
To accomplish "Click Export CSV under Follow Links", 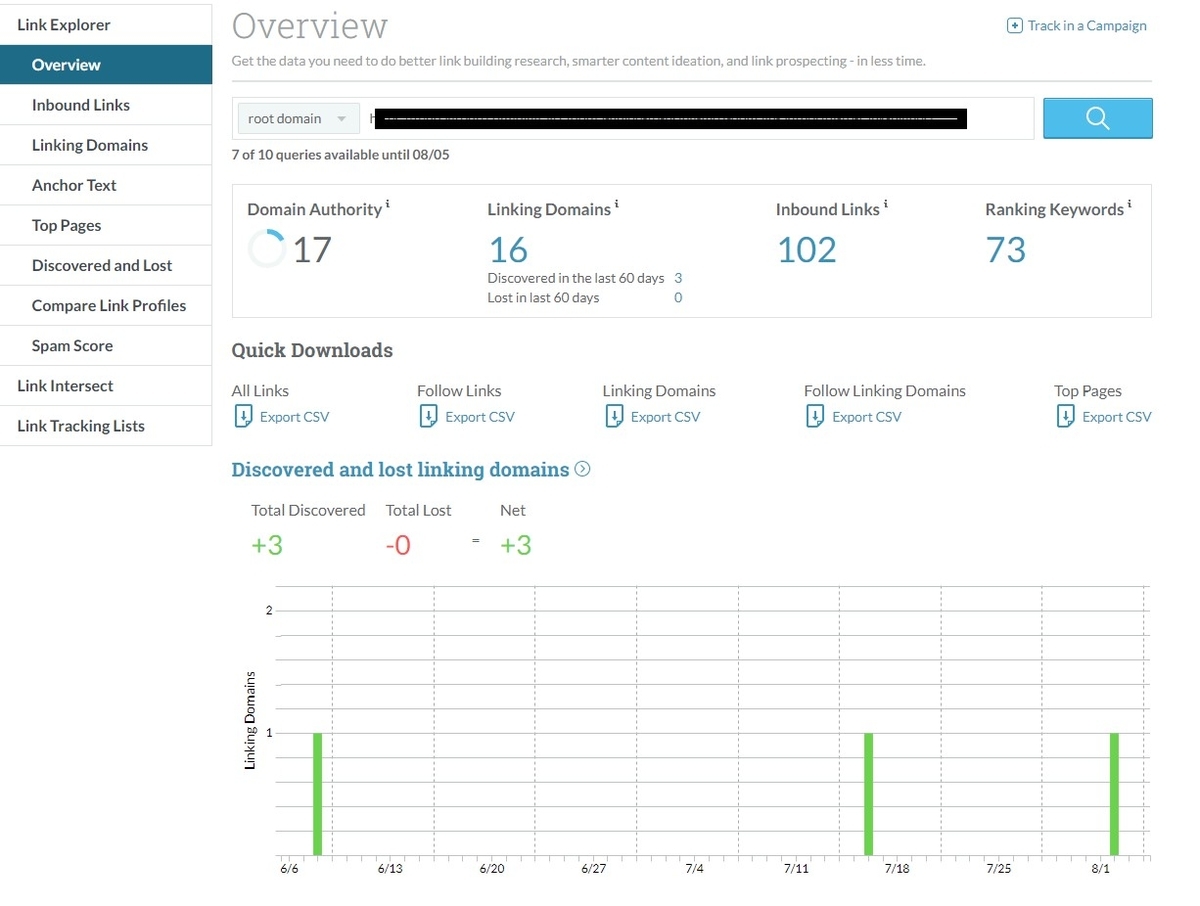I will [x=480, y=417].
